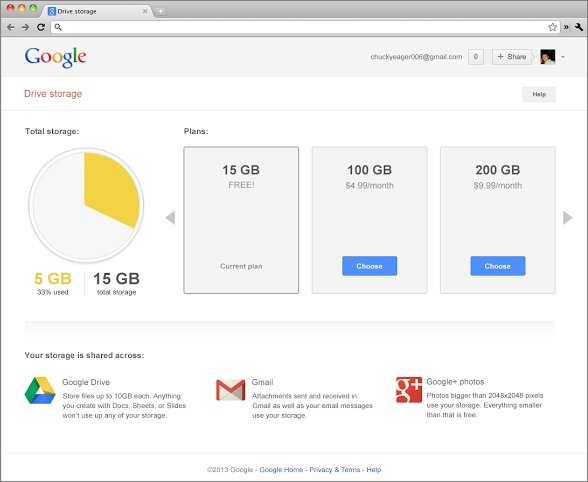
Task: Click the Google logo
Action: (x=56, y=57)
